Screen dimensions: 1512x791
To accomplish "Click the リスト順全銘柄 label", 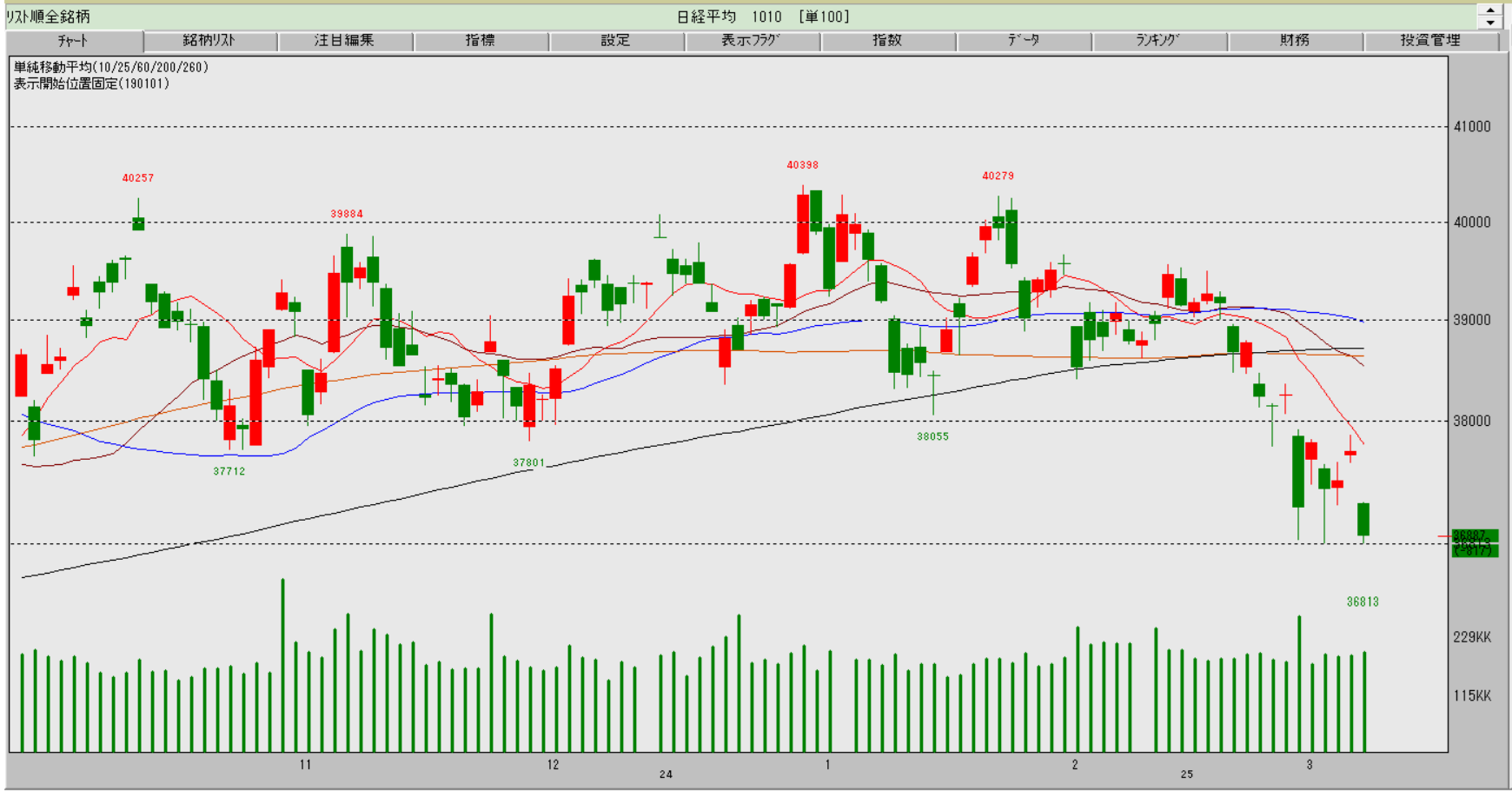I will (48, 17).
